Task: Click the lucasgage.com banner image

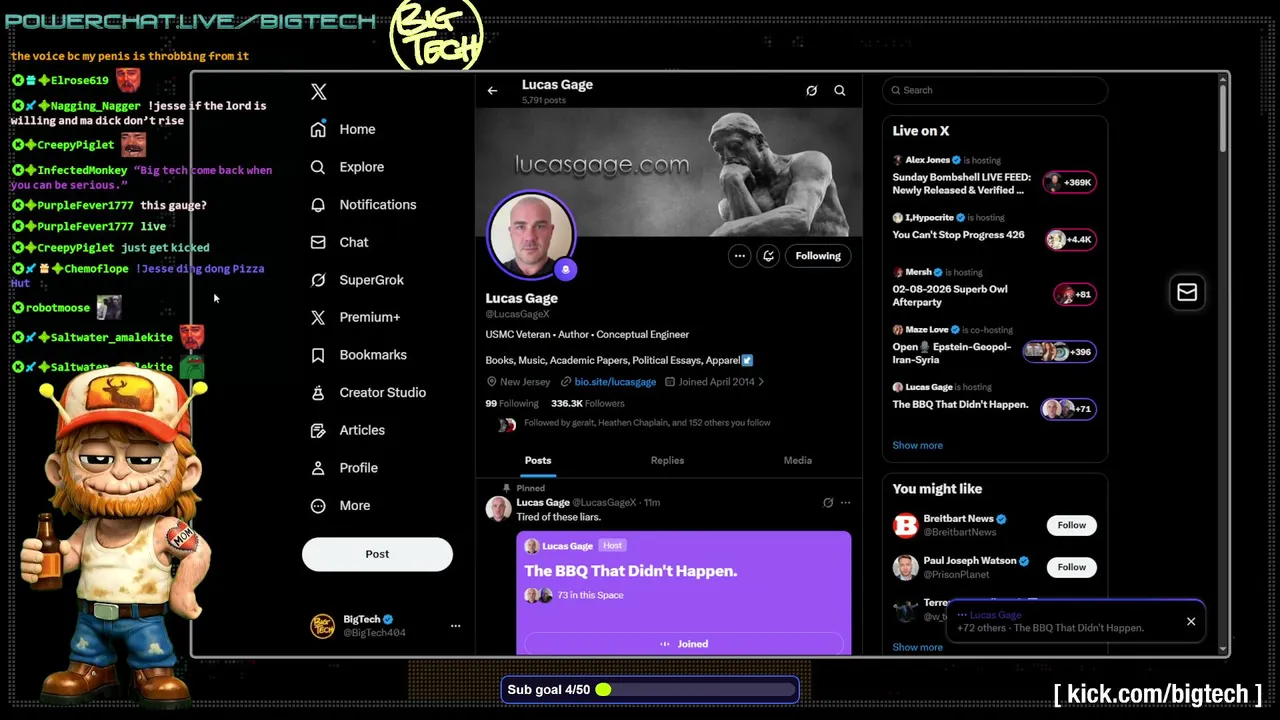Action: (x=668, y=172)
